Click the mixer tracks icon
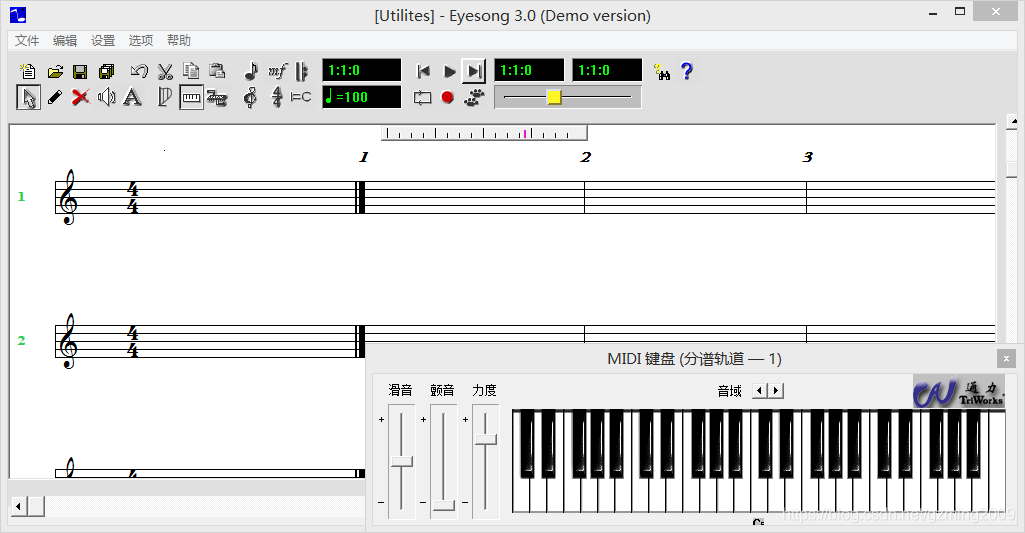The height and width of the screenshot is (533, 1025). tap(217, 97)
